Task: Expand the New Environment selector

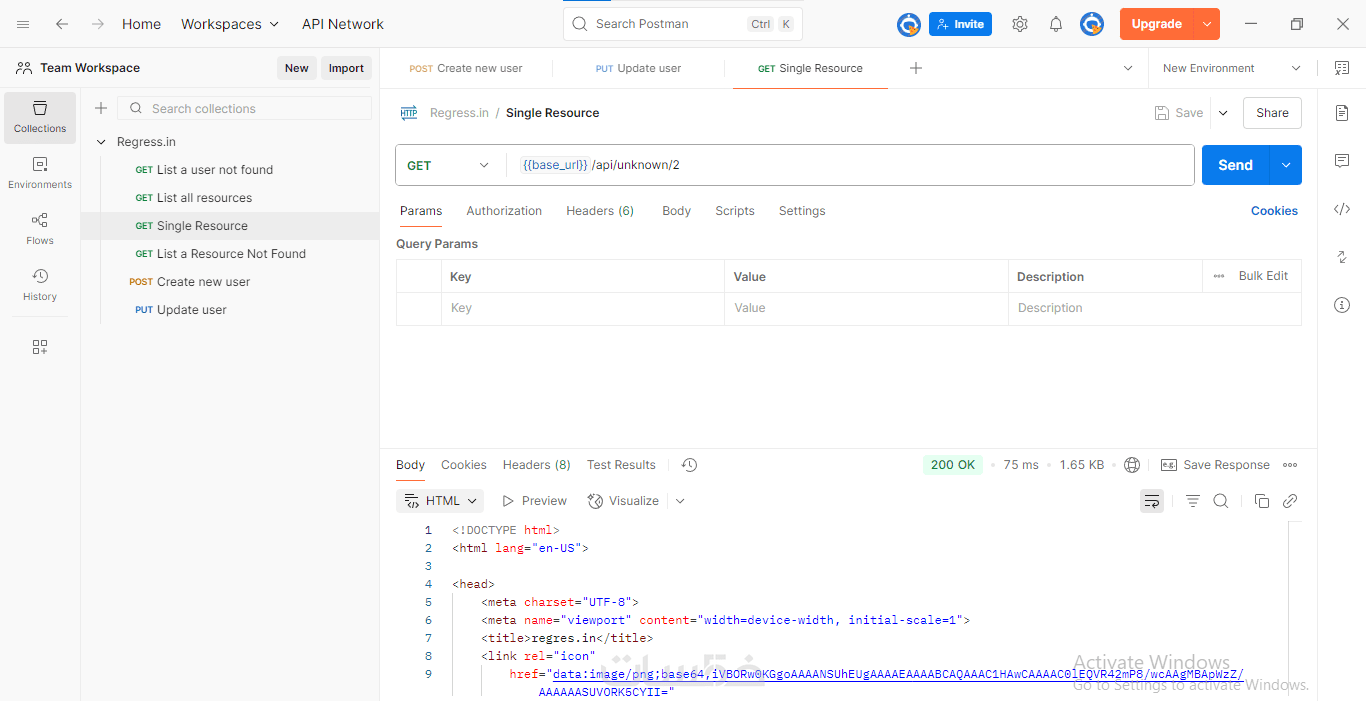Action: click(x=1232, y=68)
